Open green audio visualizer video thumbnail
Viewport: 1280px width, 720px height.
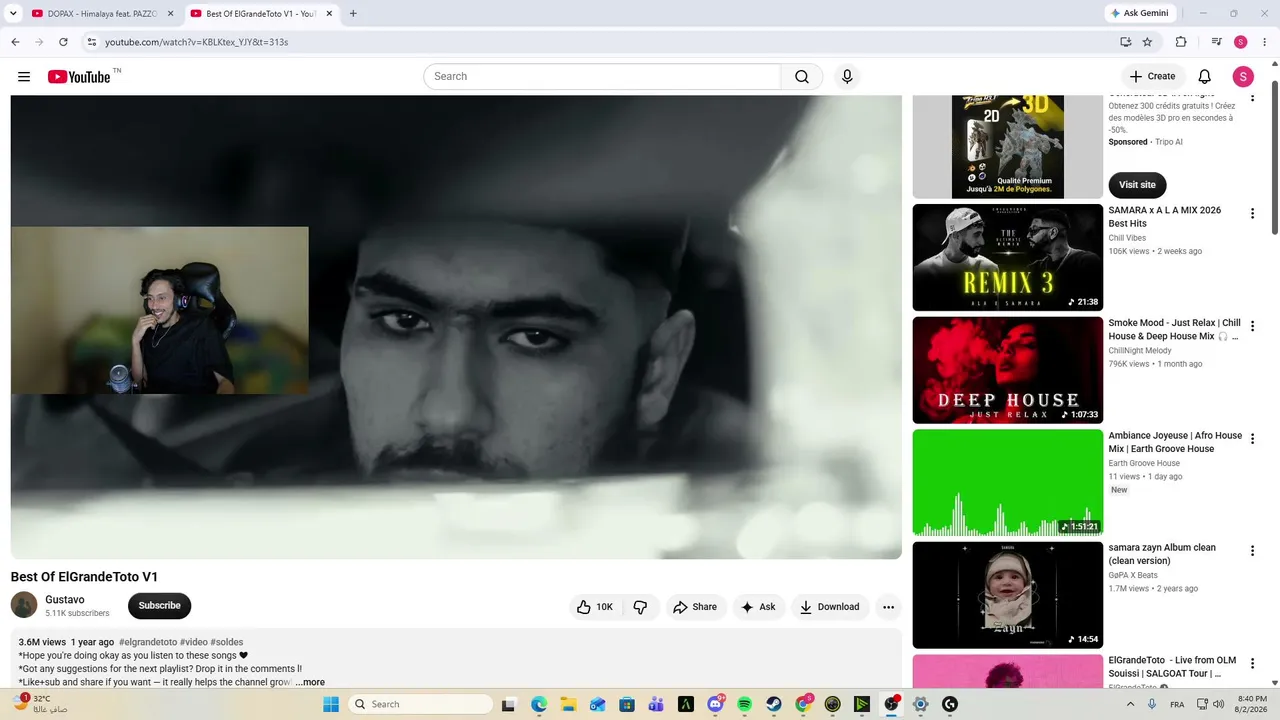[1008, 483]
